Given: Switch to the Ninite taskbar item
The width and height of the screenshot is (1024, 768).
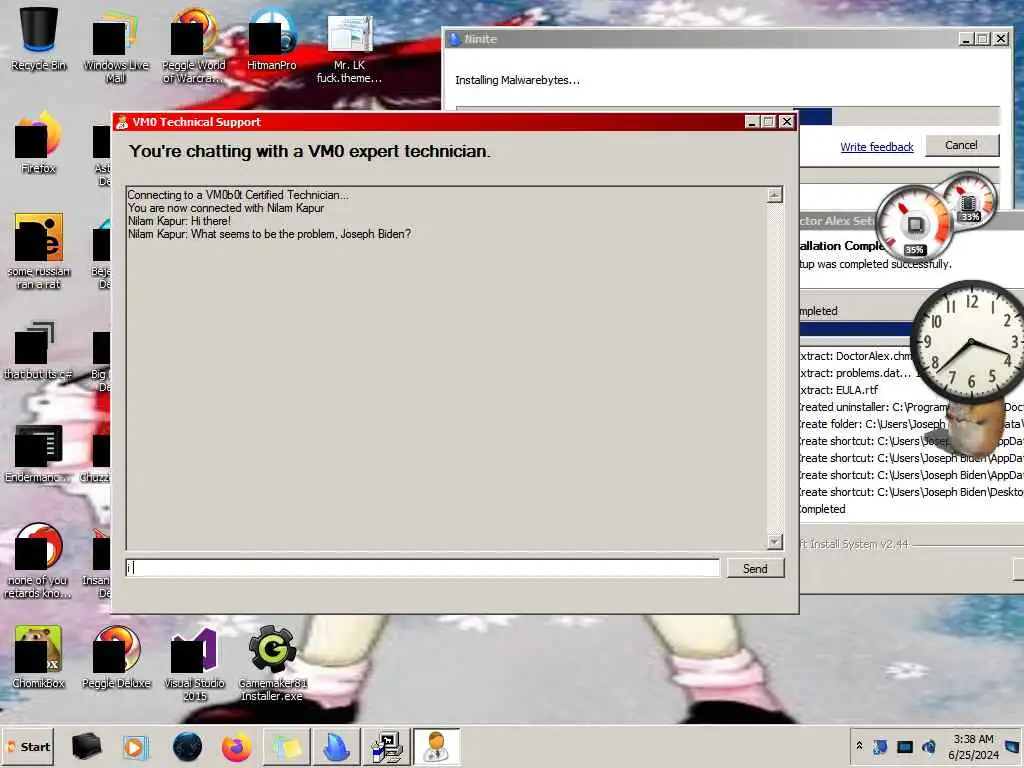Looking at the screenshot, I should point(336,746).
